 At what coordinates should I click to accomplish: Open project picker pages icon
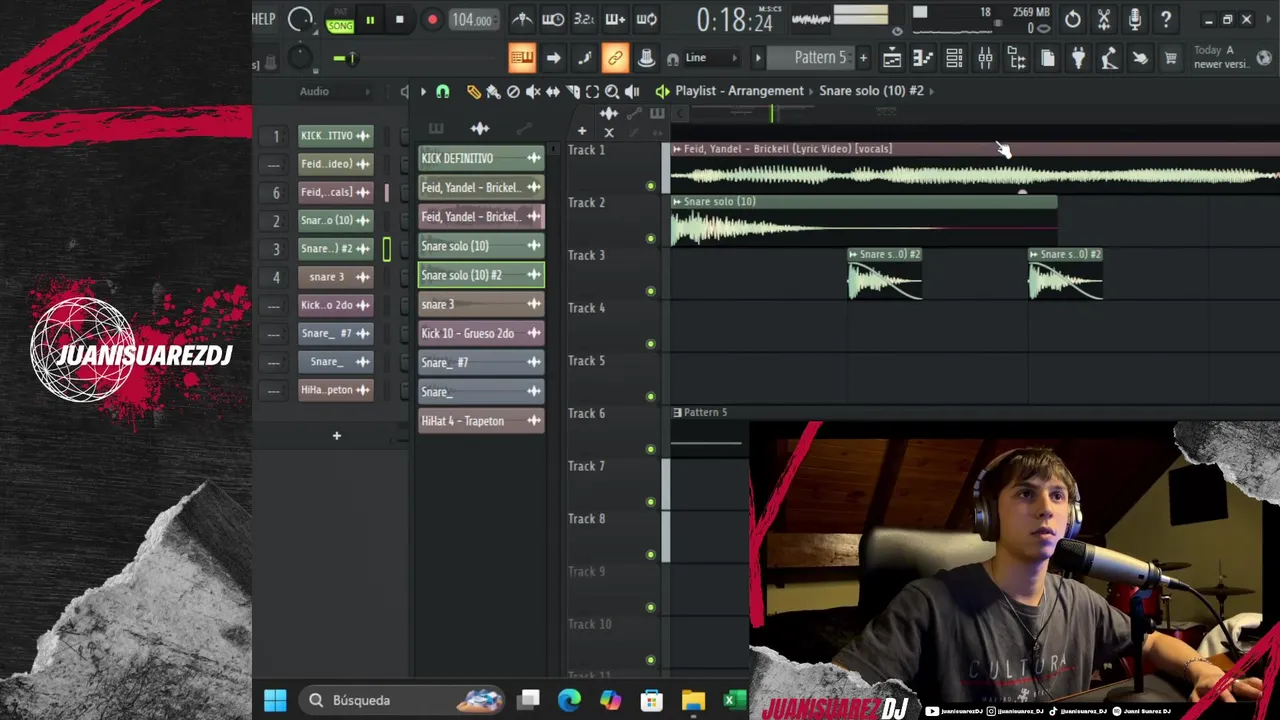1047,59
